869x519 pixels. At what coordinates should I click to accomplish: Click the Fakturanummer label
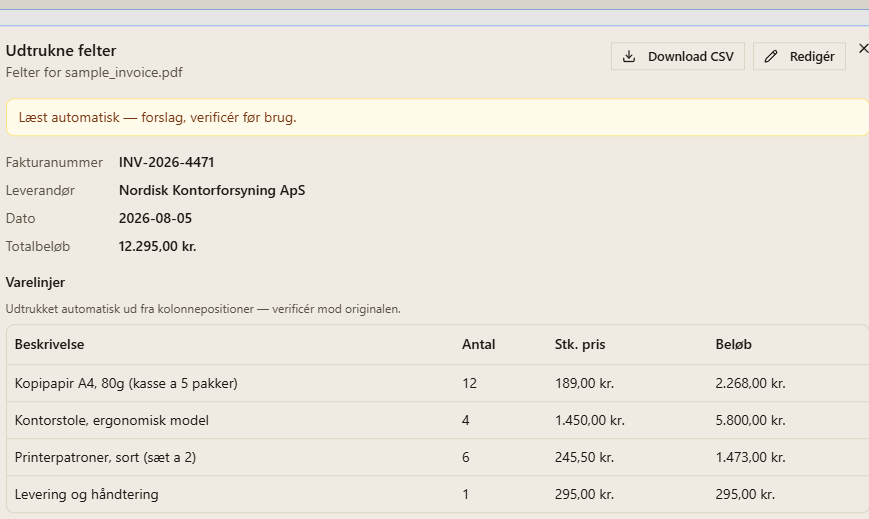tap(54, 162)
